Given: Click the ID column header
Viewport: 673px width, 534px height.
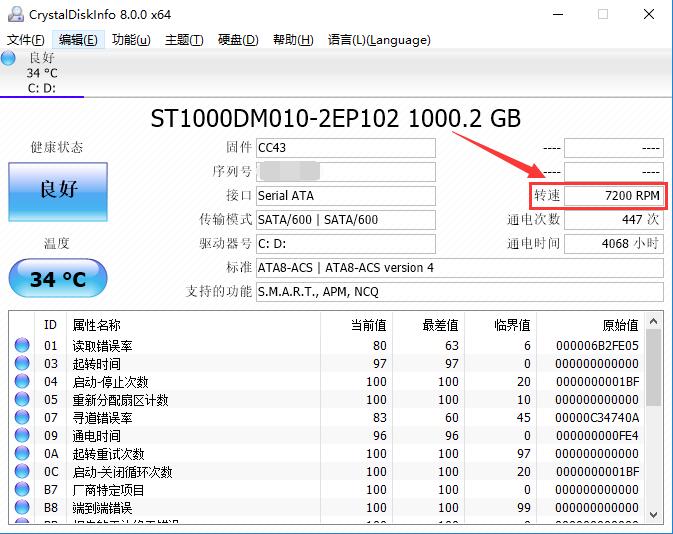Looking at the screenshot, I should (50, 325).
